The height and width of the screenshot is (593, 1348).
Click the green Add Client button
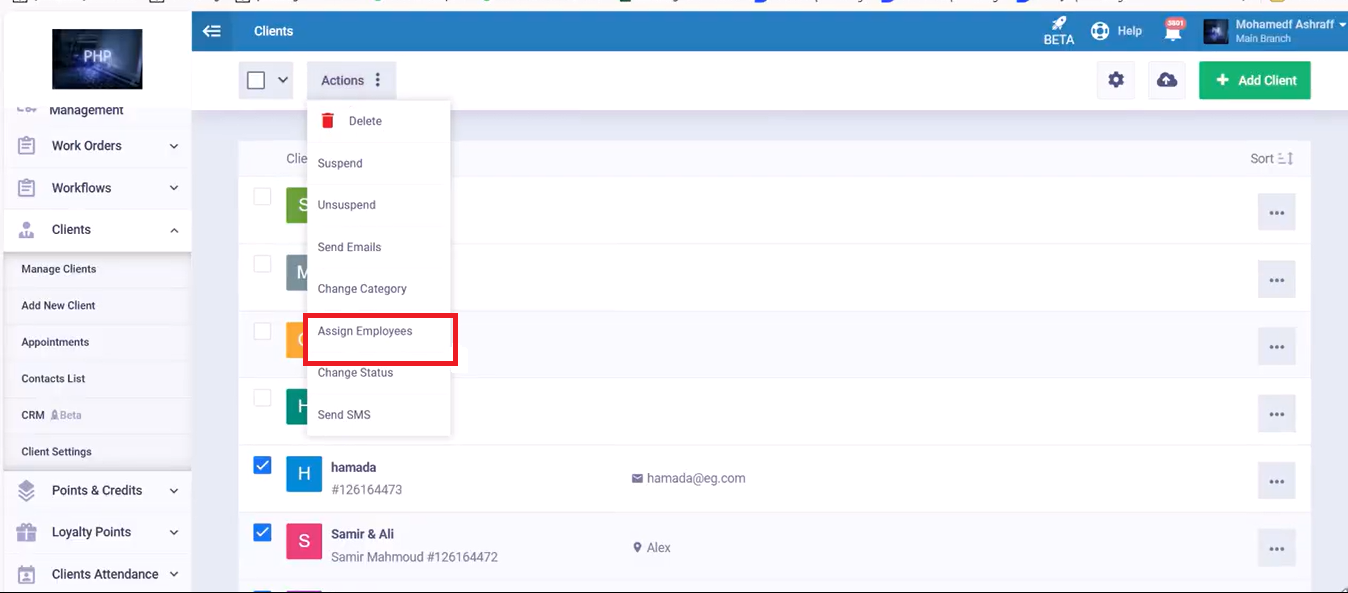coord(1254,80)
